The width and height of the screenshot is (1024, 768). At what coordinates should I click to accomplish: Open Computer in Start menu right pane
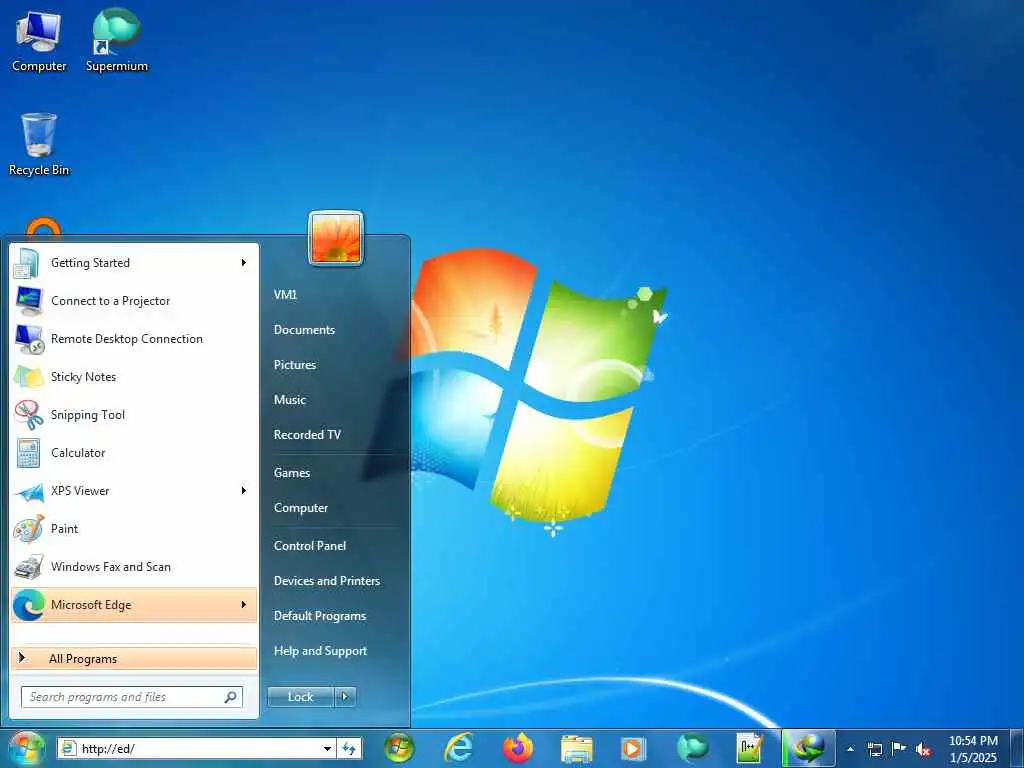tap(301, 508)
